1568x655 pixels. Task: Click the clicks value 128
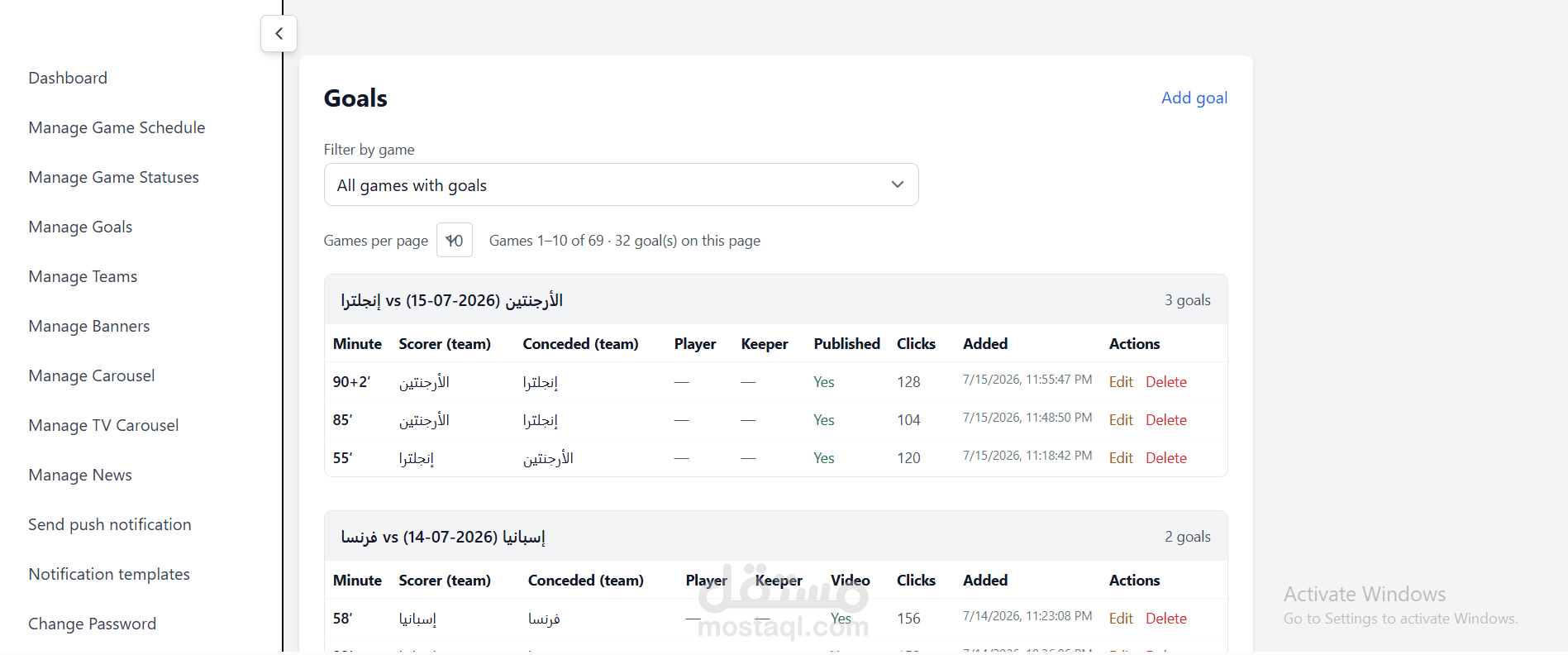(x=908, y=382)
